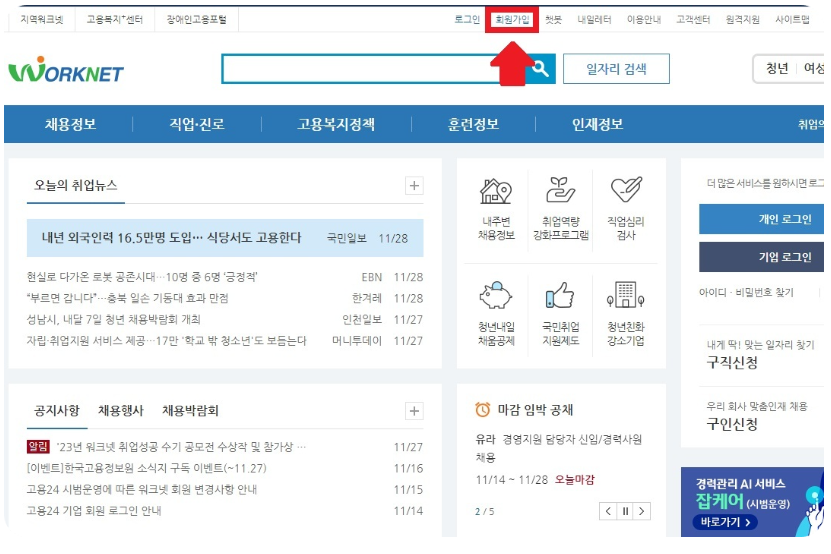
Task: Click 아이디 · 비밀번호 찾기 link
Action: (x=746, y=293)
